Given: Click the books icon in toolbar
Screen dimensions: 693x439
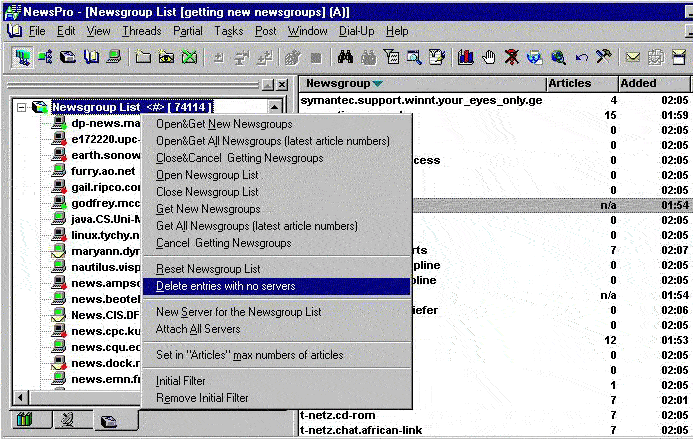Looking at the screenshot, I should [466, 57].
